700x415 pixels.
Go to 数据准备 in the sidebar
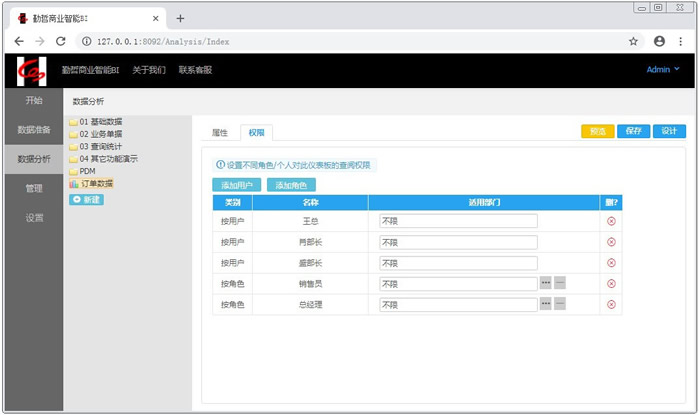(34, 129)
